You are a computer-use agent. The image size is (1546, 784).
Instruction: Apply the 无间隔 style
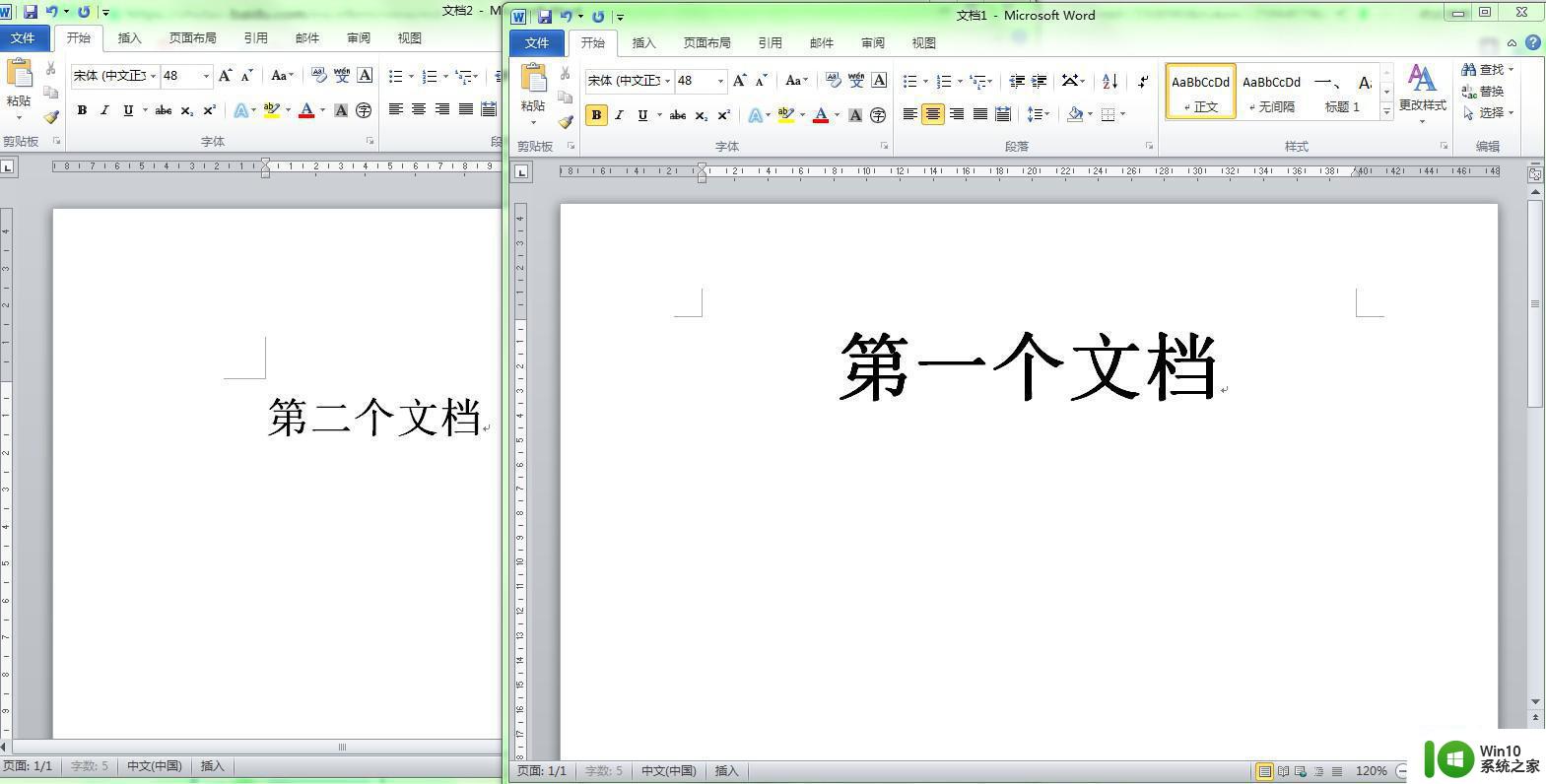tap(1271, 92)
